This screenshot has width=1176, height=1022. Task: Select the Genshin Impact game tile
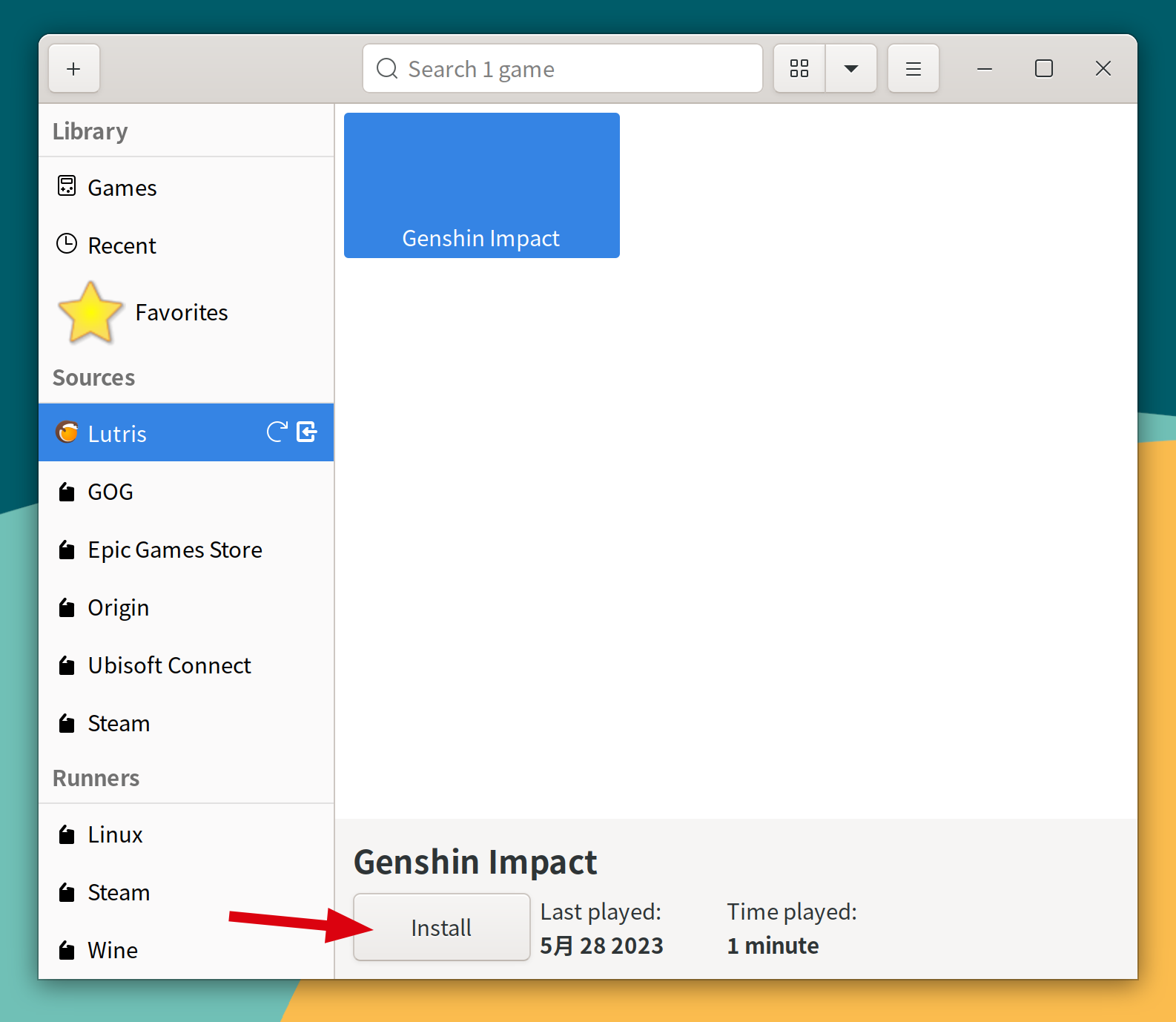point(482,185)
